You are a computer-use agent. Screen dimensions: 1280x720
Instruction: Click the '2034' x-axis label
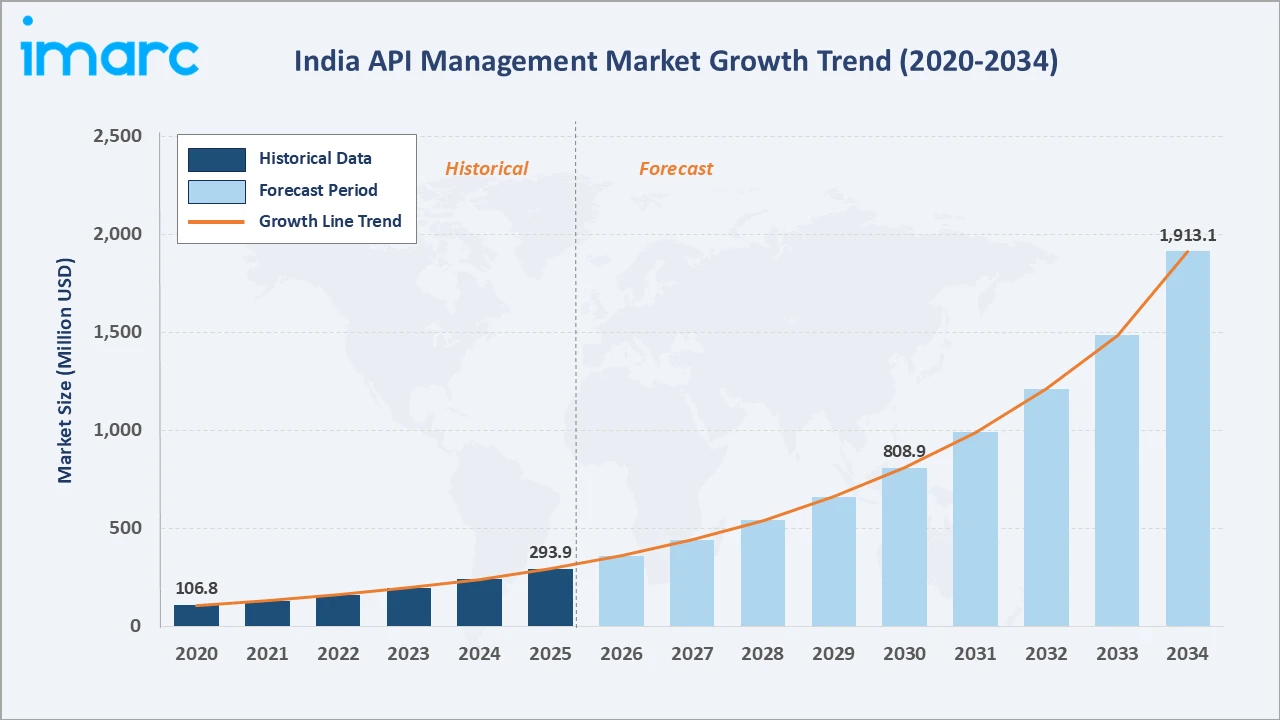point(1188,654)
